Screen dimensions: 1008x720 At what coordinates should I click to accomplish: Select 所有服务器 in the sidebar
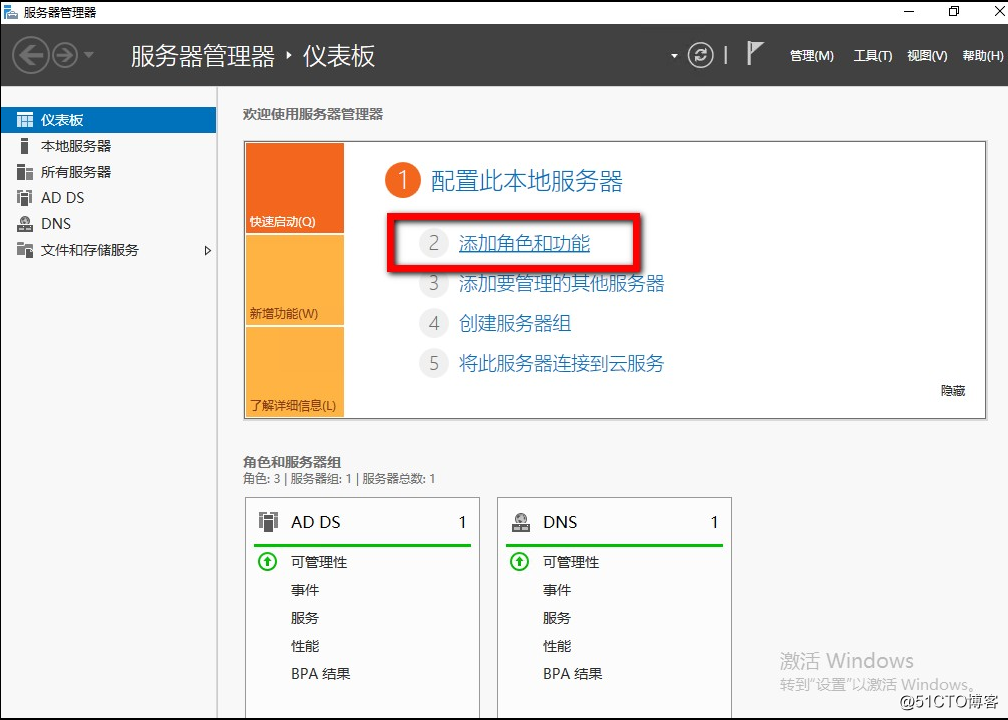point(109,172)
